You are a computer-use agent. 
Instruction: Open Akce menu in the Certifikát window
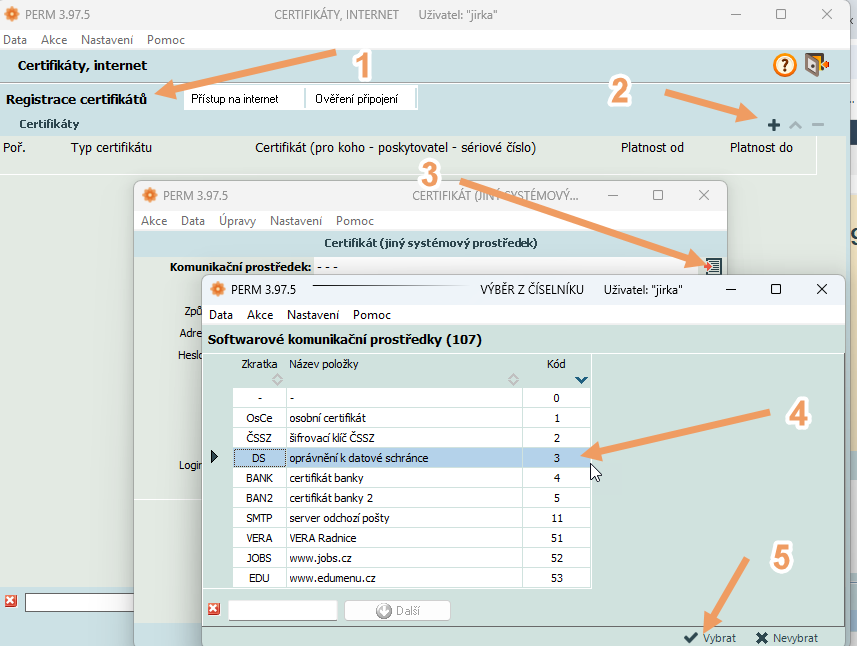click(x=154, y=221)
